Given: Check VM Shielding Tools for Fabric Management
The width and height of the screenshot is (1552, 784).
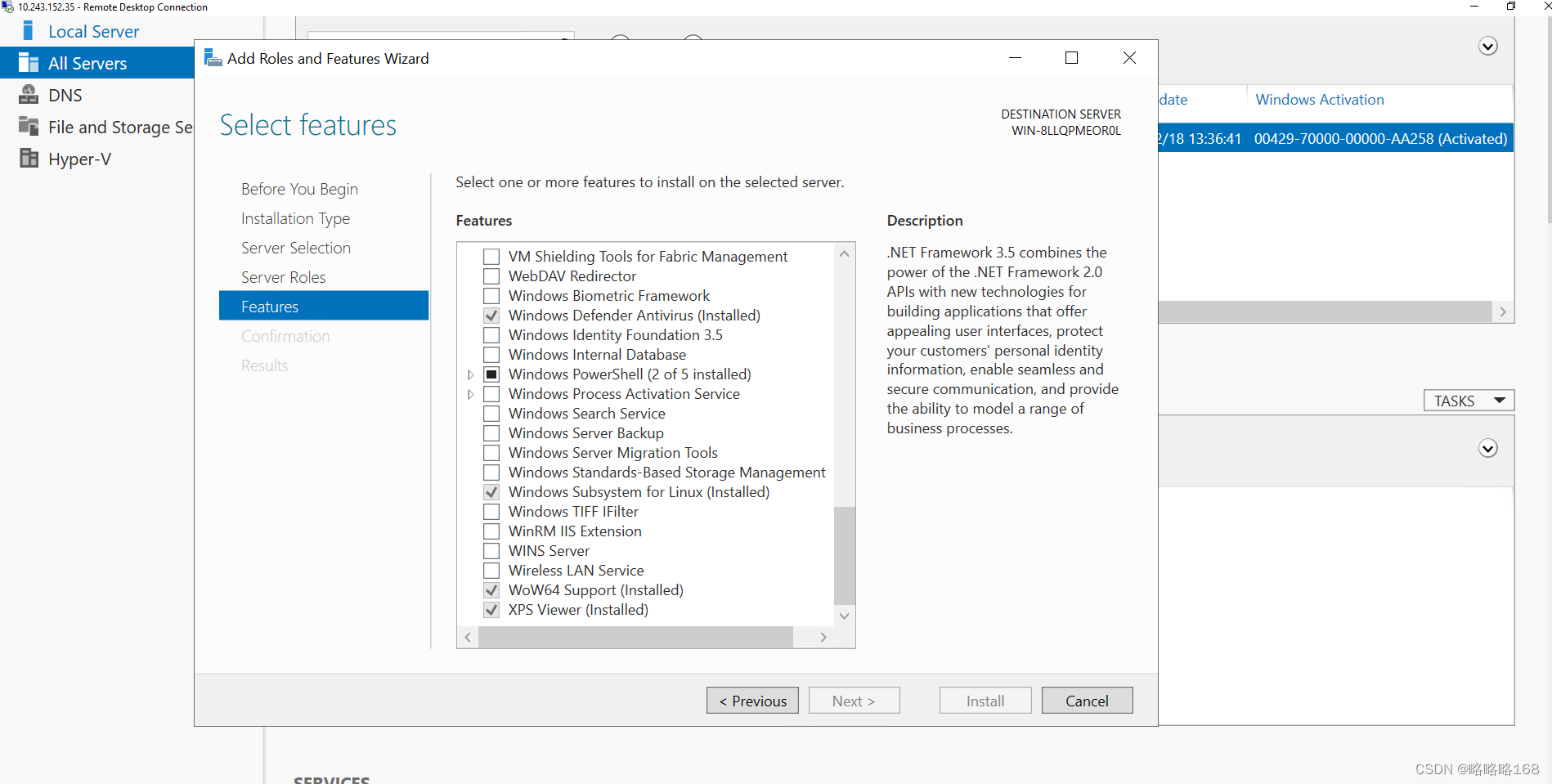Looking at the screenshot, I should 491,257.
